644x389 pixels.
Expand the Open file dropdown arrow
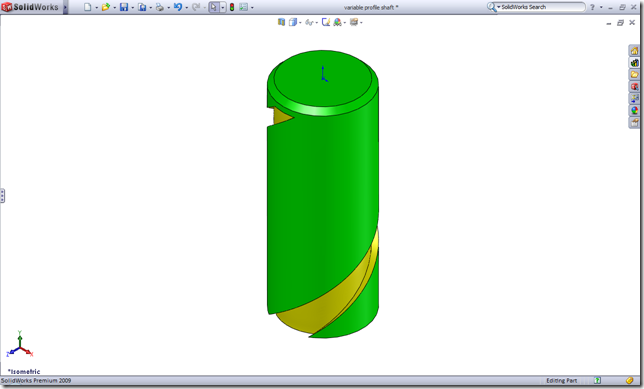click(114, 7)
